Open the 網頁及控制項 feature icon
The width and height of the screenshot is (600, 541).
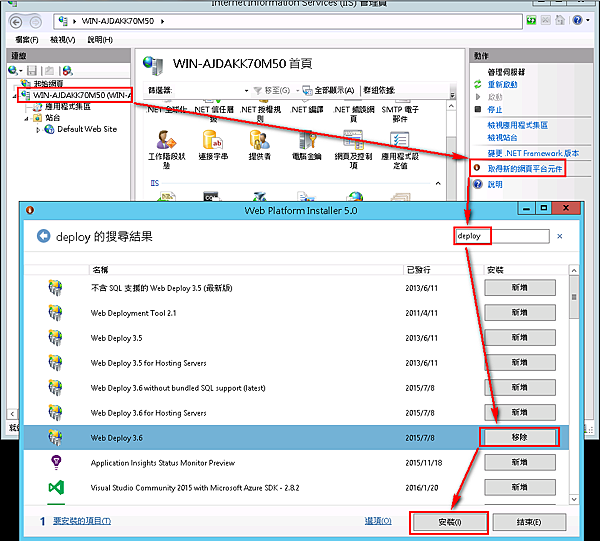pos(353,140)
